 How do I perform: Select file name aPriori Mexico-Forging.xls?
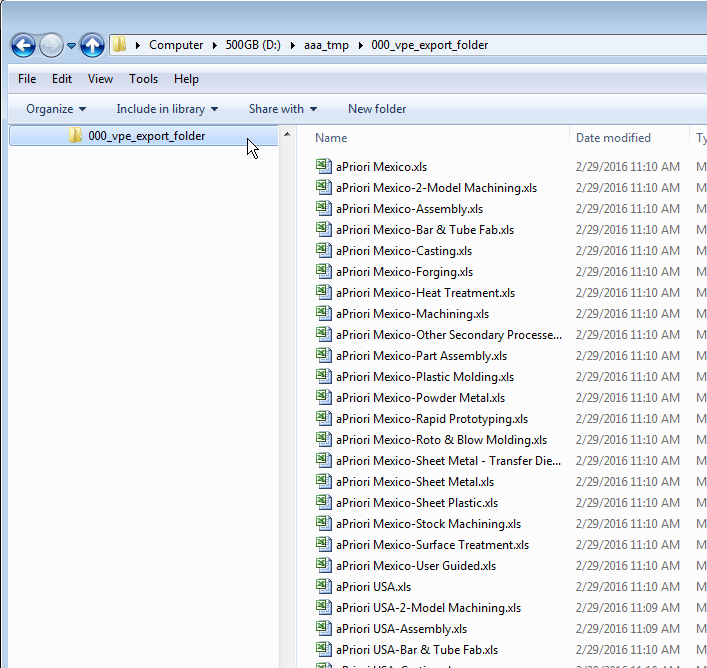404,272
